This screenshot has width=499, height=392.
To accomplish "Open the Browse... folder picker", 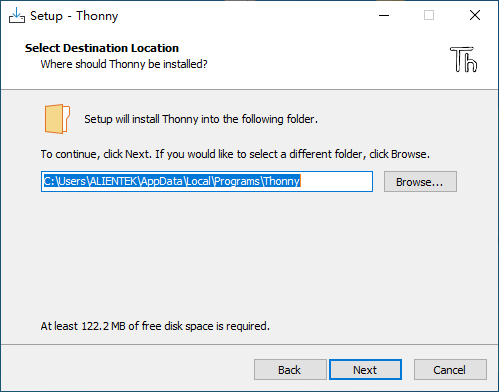I will pos(420,182).
